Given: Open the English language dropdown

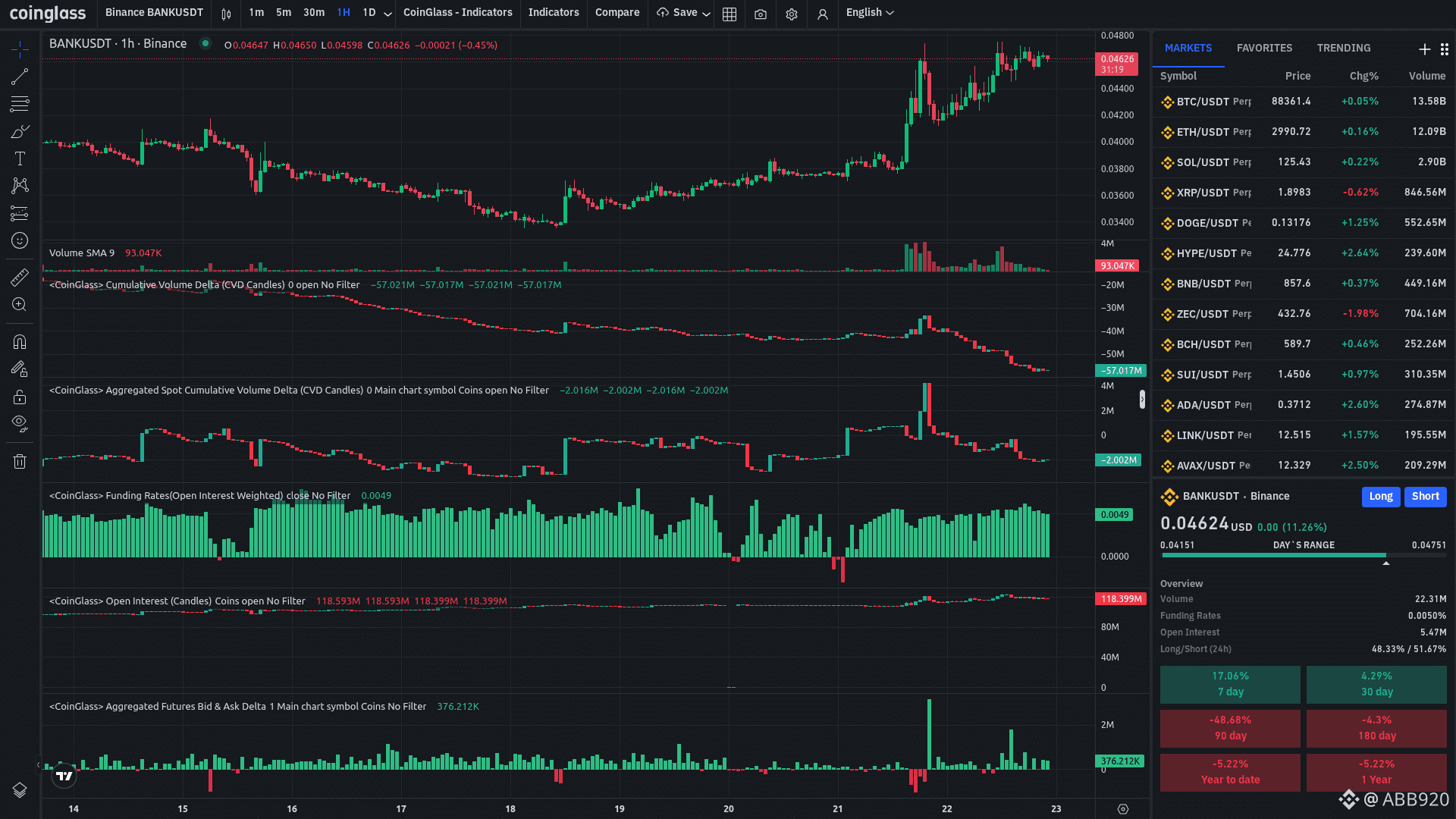Looking at the screenshot, I should coord(870,13).
